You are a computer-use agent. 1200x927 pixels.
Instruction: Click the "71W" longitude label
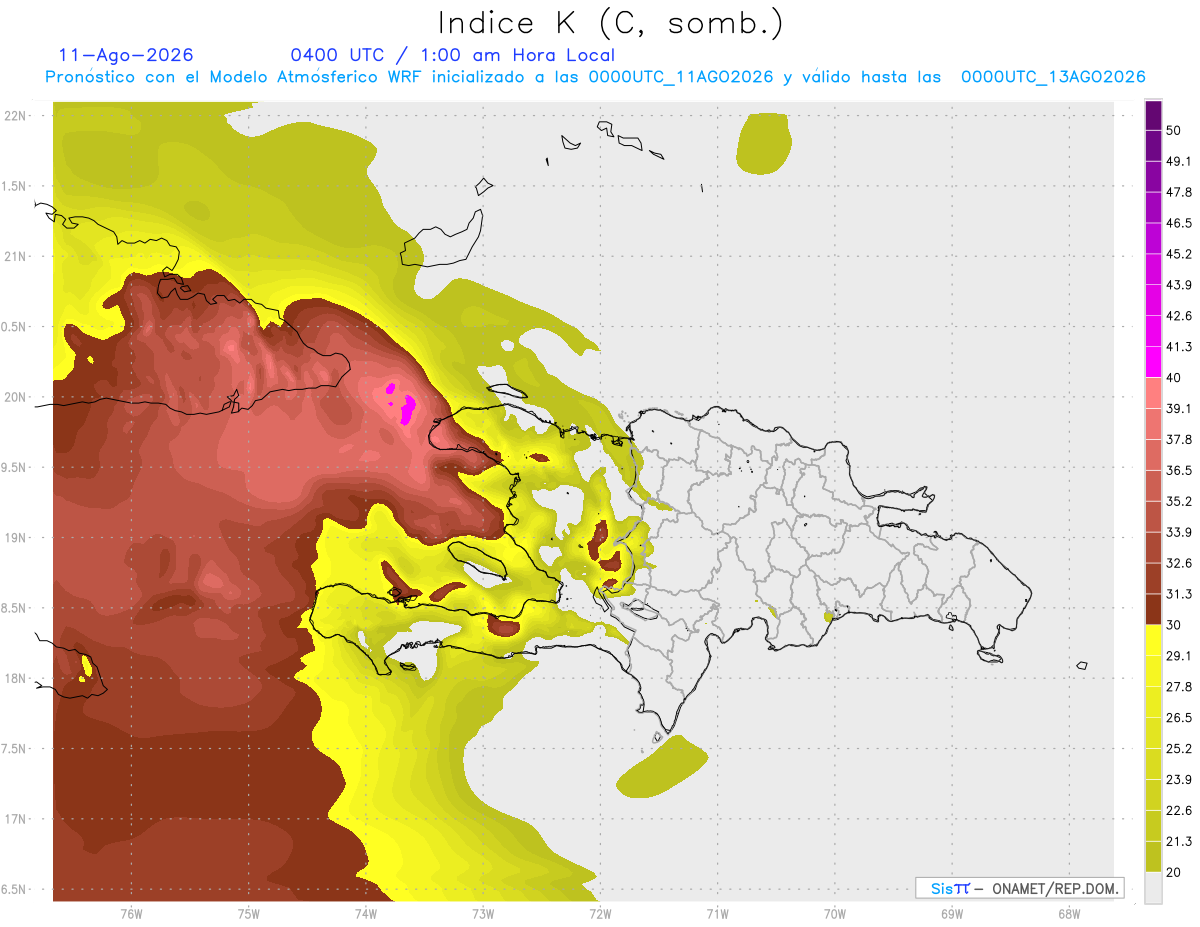tap(717, 914)
